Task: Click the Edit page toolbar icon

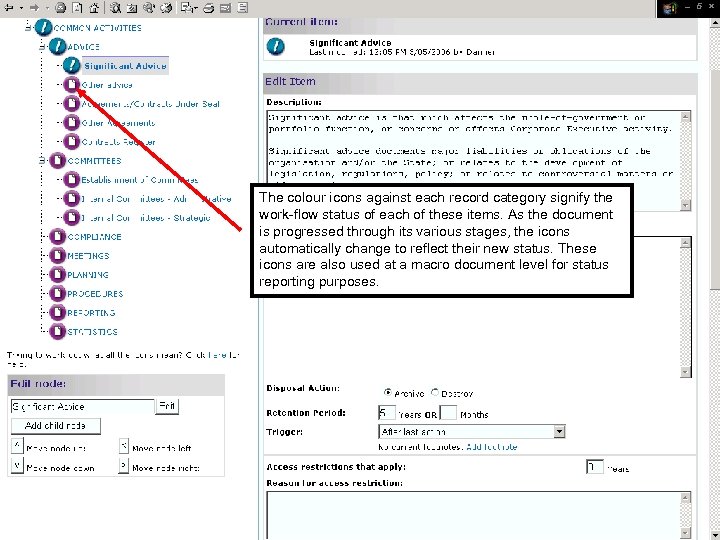Action: tap(225, 7)
